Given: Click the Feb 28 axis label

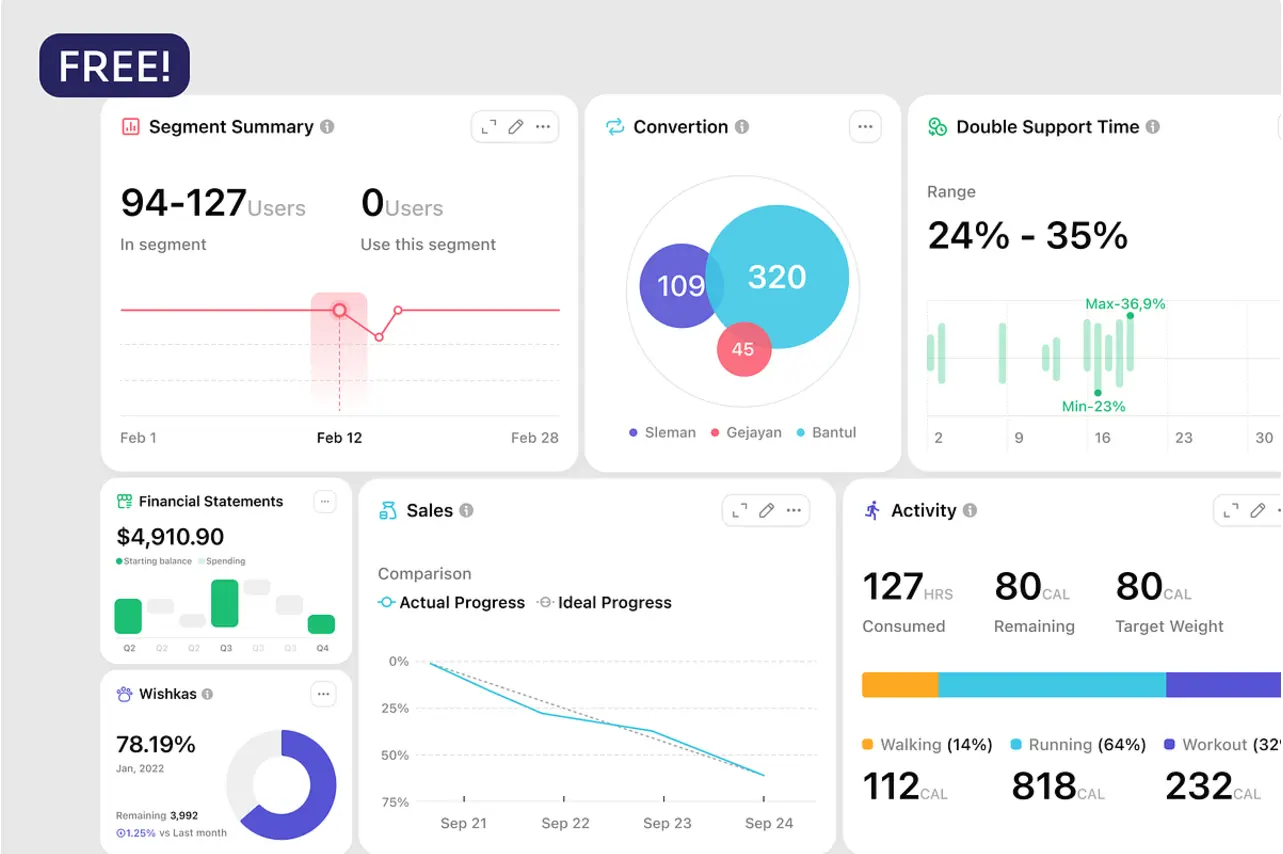Looking at the screenshot, I should coord(535,437).
